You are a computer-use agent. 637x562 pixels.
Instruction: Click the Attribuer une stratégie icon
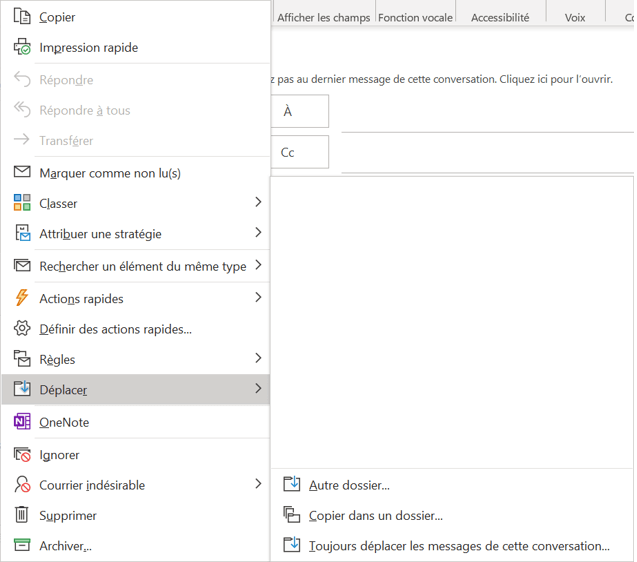[22, 233]
